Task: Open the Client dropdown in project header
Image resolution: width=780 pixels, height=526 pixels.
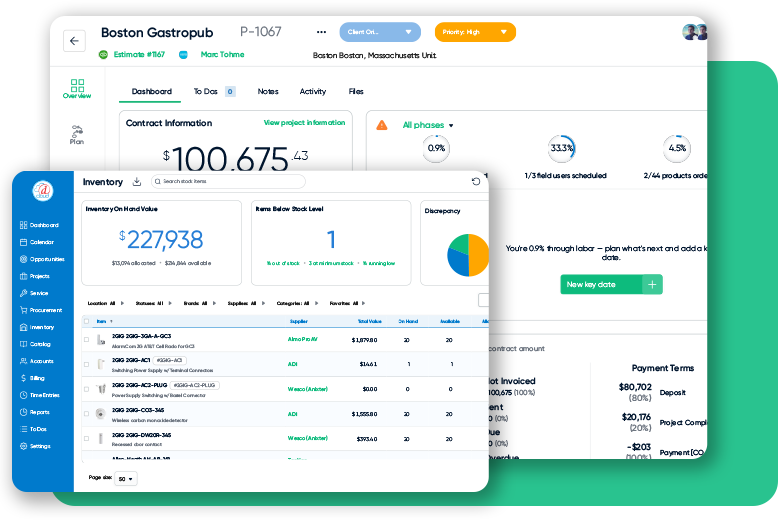Action: pos(380,32)
